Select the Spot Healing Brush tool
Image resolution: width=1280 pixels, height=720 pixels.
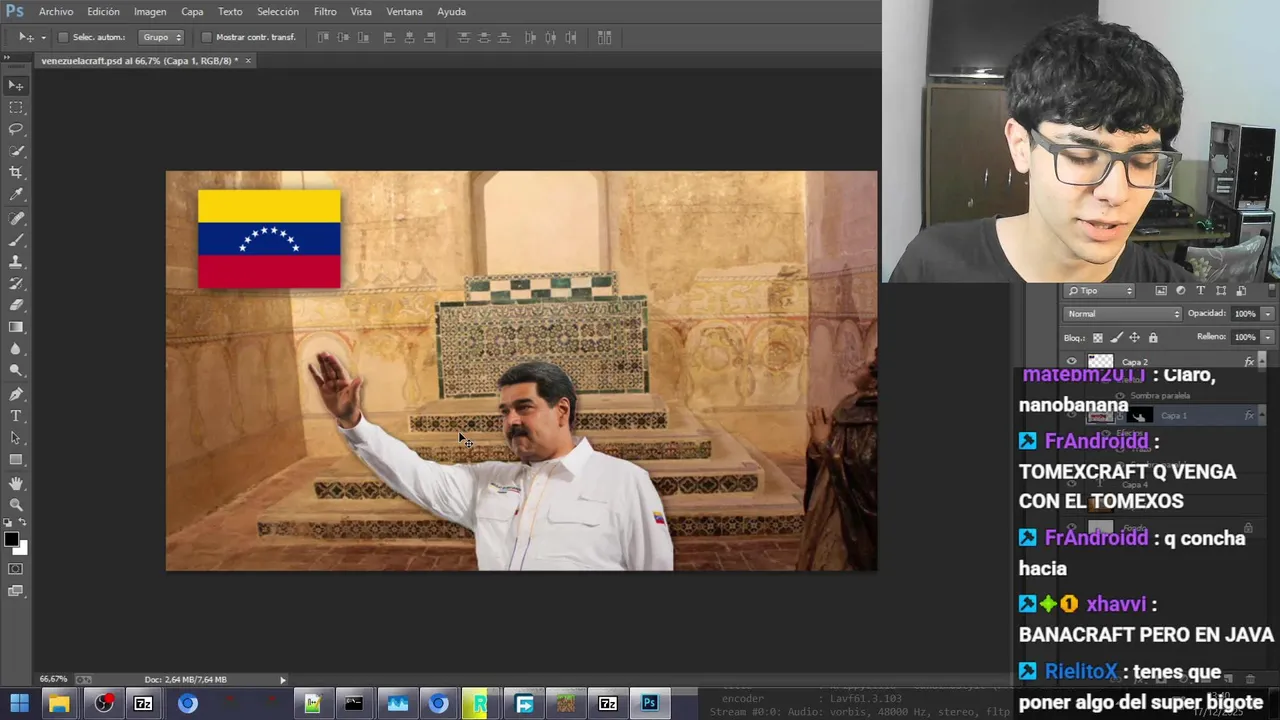click(x=16, y=219)
